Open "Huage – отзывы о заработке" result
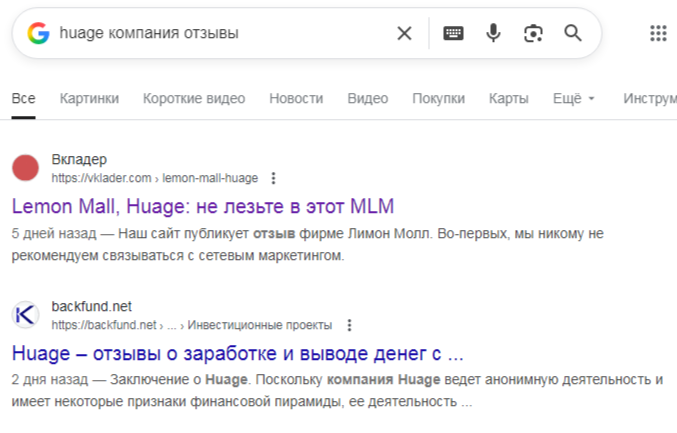Image resolution: width=677 pixels, height=433 pixels. 238,353
